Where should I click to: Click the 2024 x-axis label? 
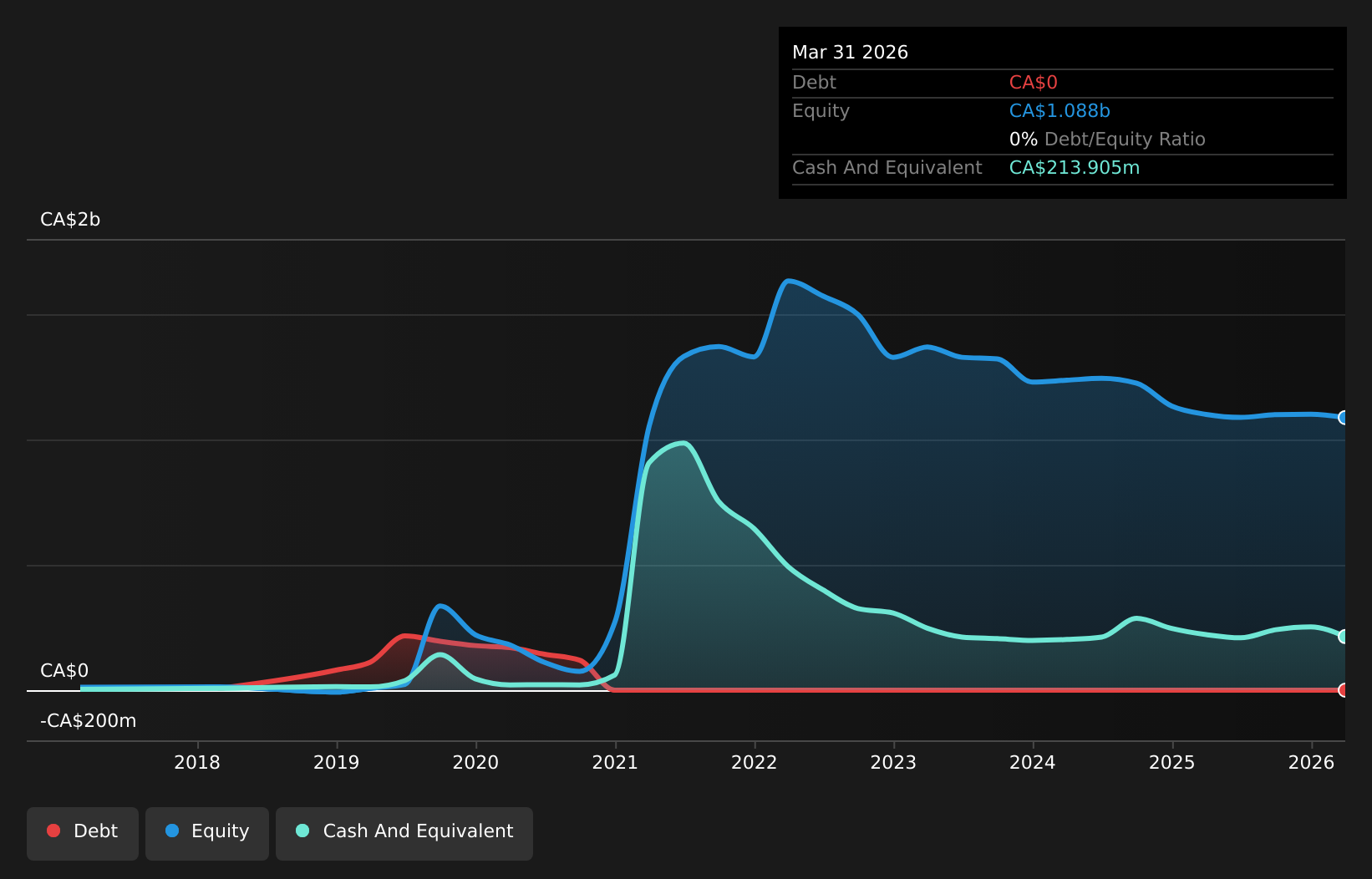click(x=1033, y=762)
